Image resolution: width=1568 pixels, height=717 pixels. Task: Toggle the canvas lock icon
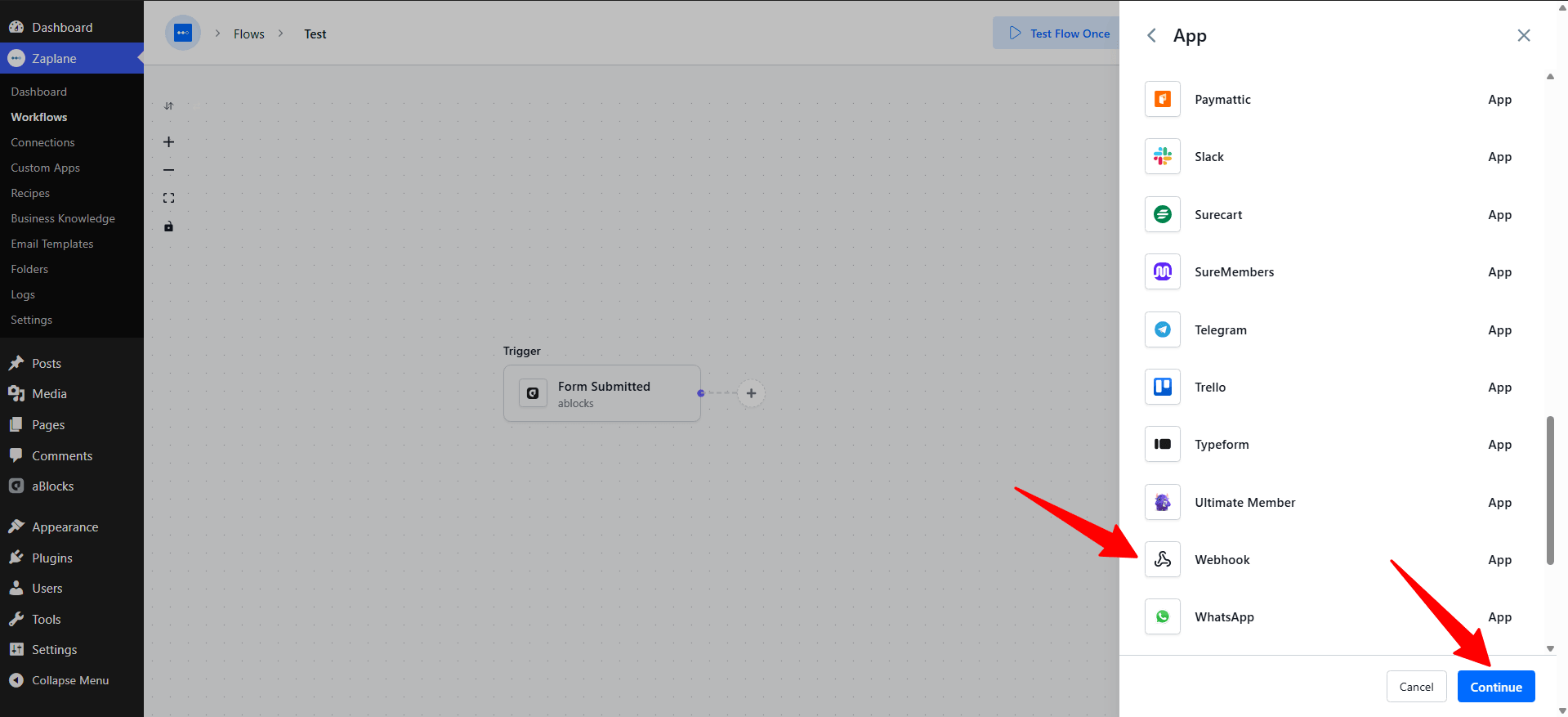point(168,226)
